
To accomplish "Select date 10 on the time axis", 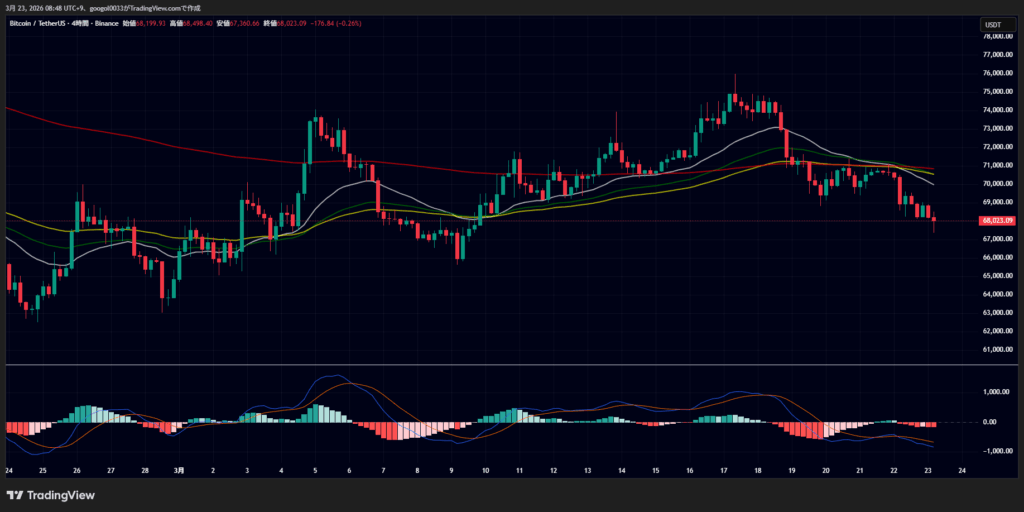I will 485,470.
